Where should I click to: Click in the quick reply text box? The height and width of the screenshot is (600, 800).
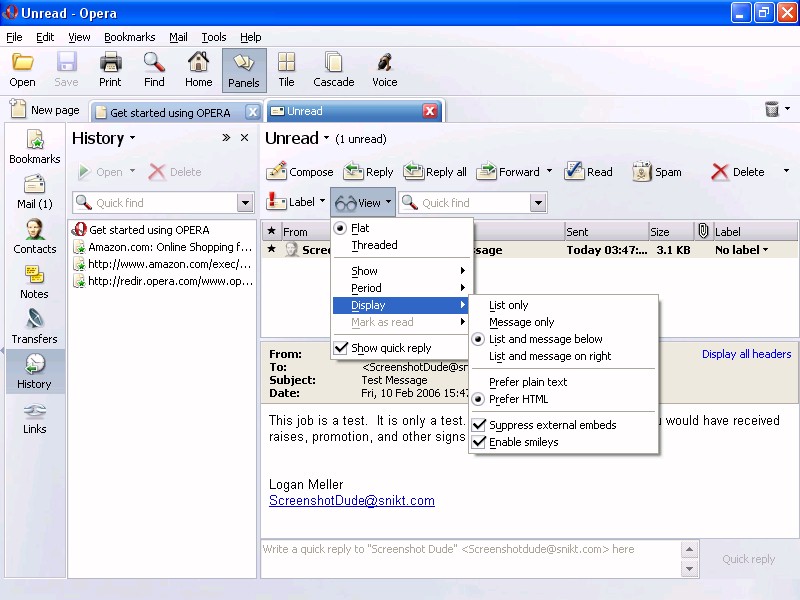[471, 559]
